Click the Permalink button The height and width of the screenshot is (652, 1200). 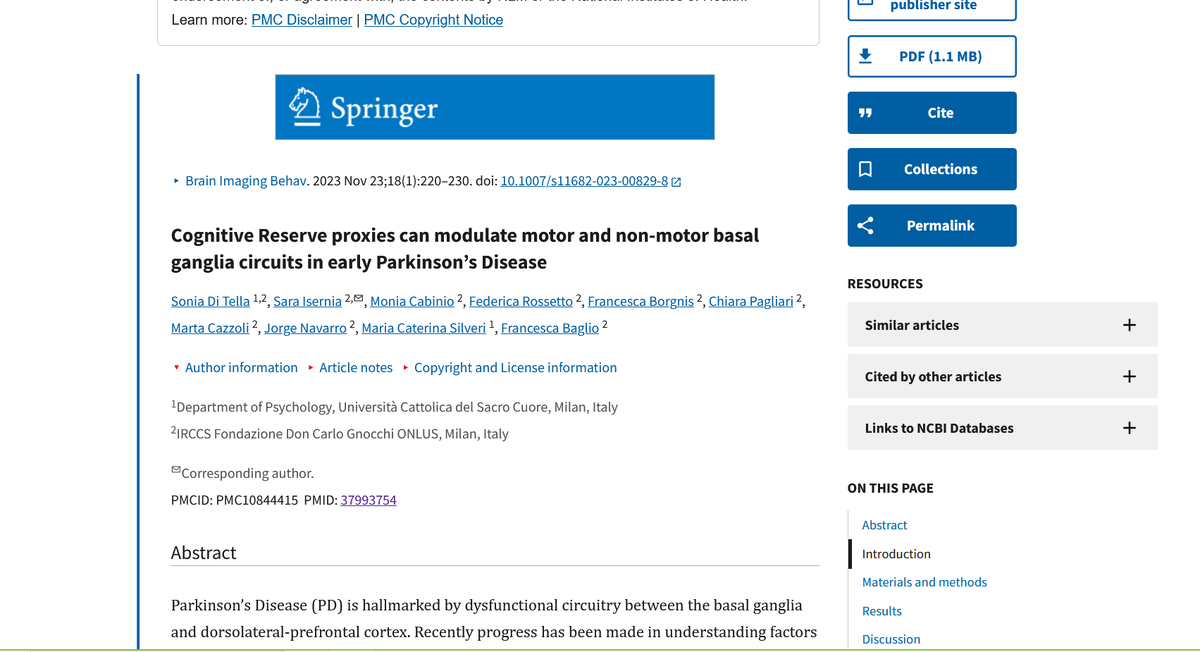pos(932,225)
